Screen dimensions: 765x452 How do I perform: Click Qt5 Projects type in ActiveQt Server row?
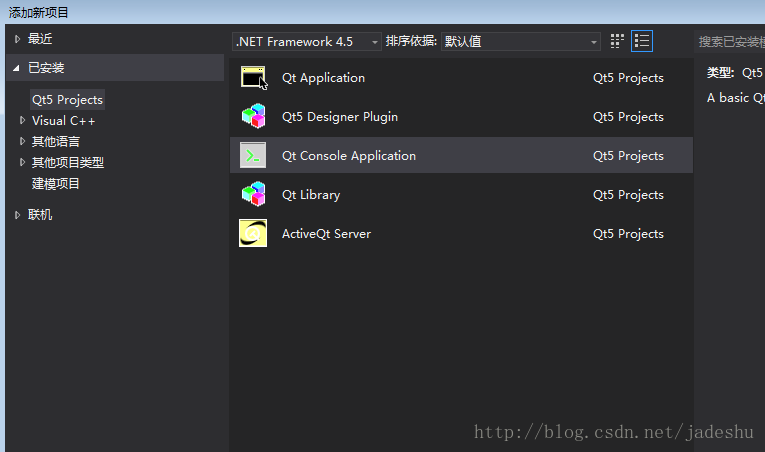click(x=628, y=234)
